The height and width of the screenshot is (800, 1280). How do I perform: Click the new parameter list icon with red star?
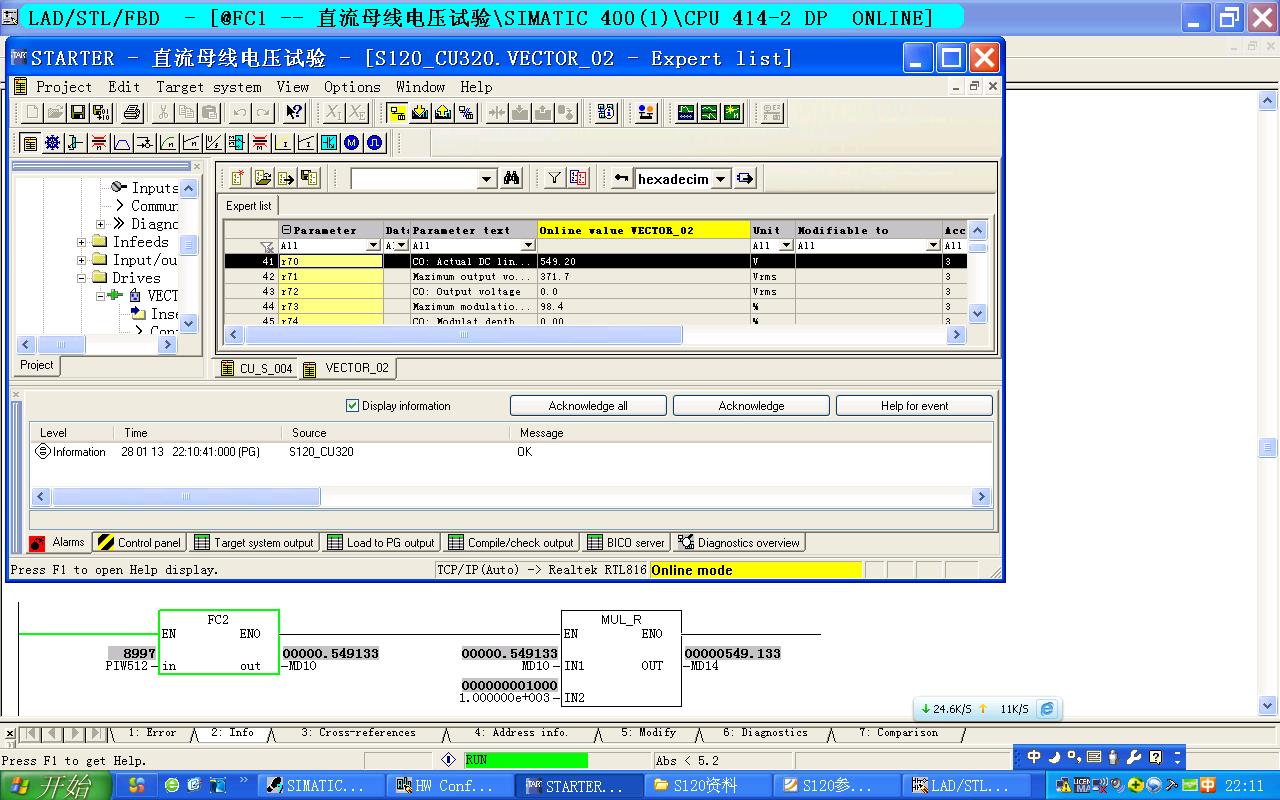pos(239,179)
